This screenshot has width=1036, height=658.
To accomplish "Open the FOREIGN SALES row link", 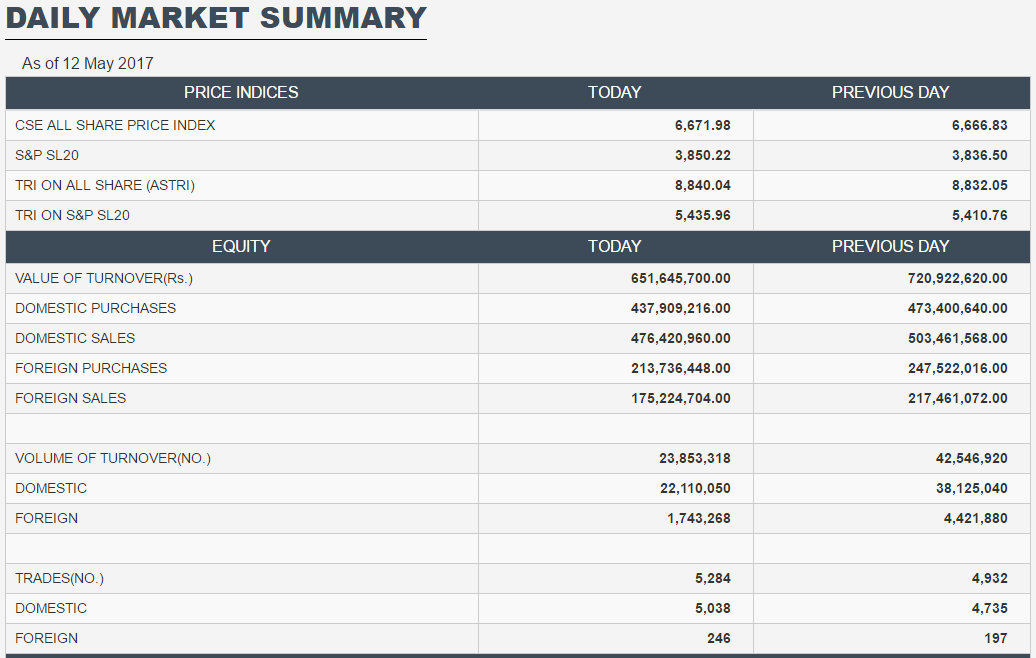I will click(x=69, y=398).
